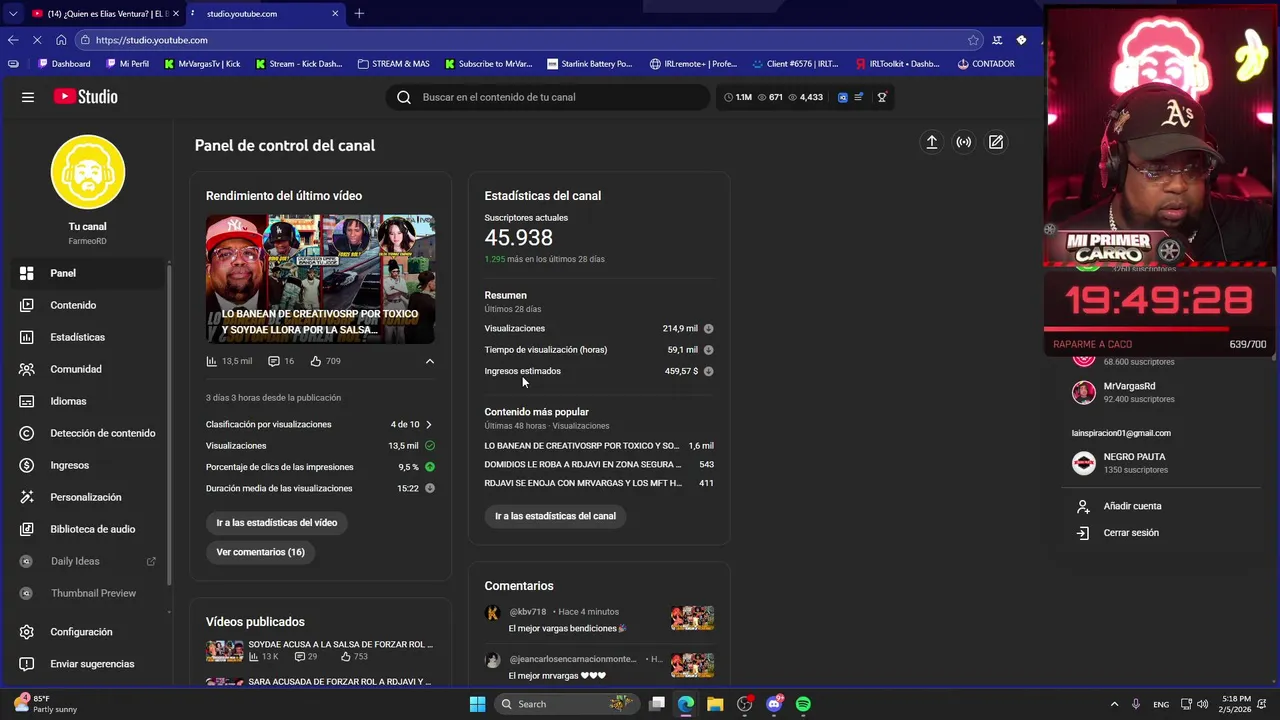Click green check next to 13,5 mil views
The image size is (1280, 720).
(430, 446)
